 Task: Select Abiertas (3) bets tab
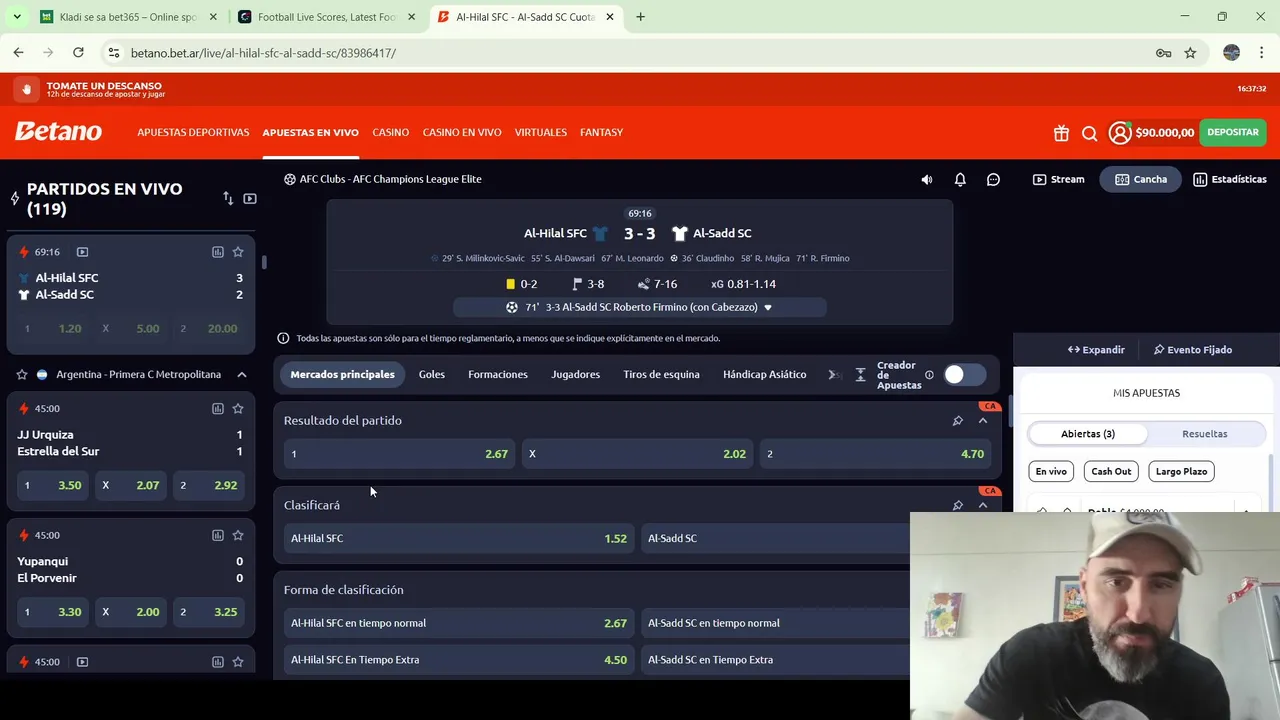(x=1088, y=434)
